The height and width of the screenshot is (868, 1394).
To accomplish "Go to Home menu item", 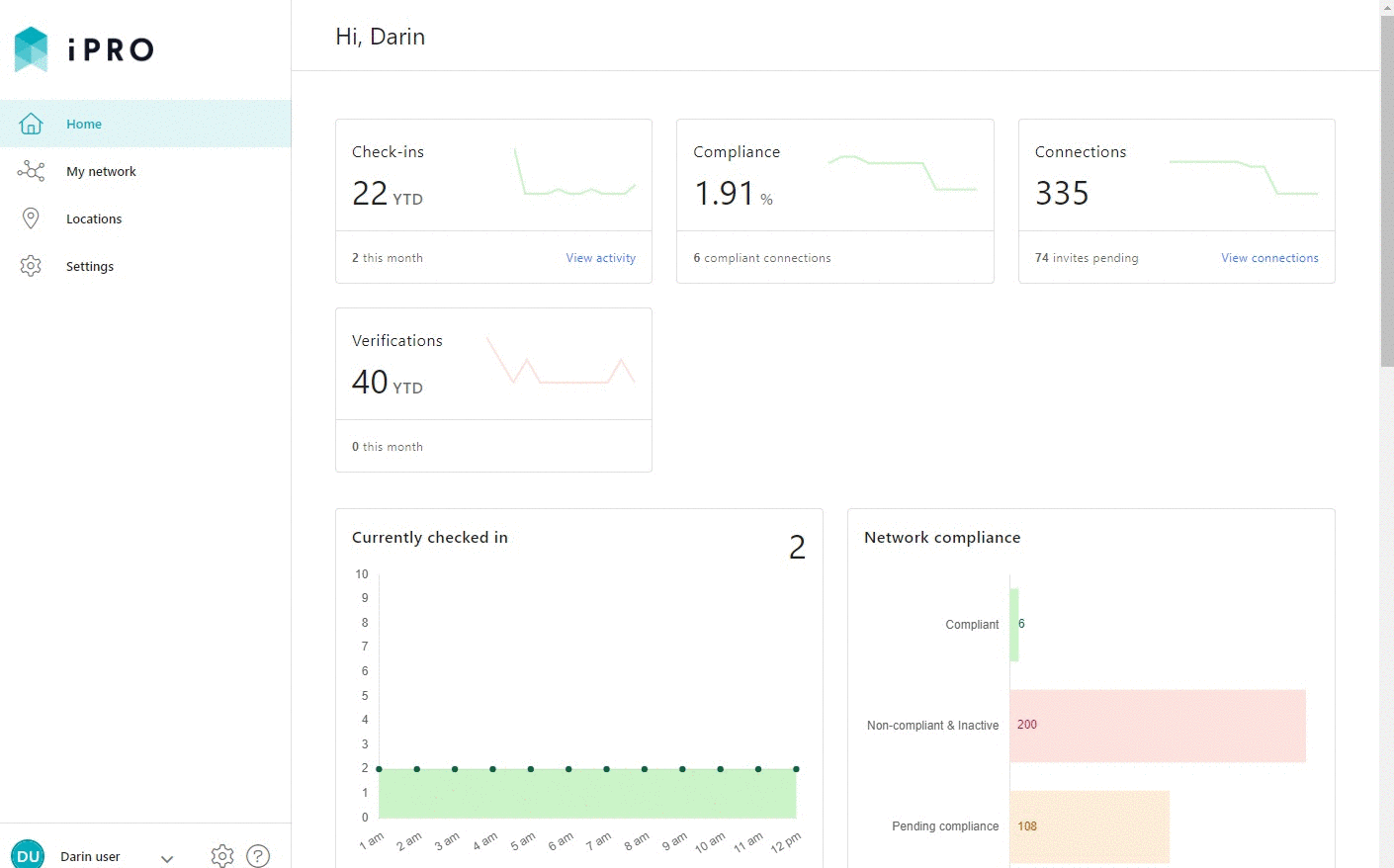I will pos(145,124).
